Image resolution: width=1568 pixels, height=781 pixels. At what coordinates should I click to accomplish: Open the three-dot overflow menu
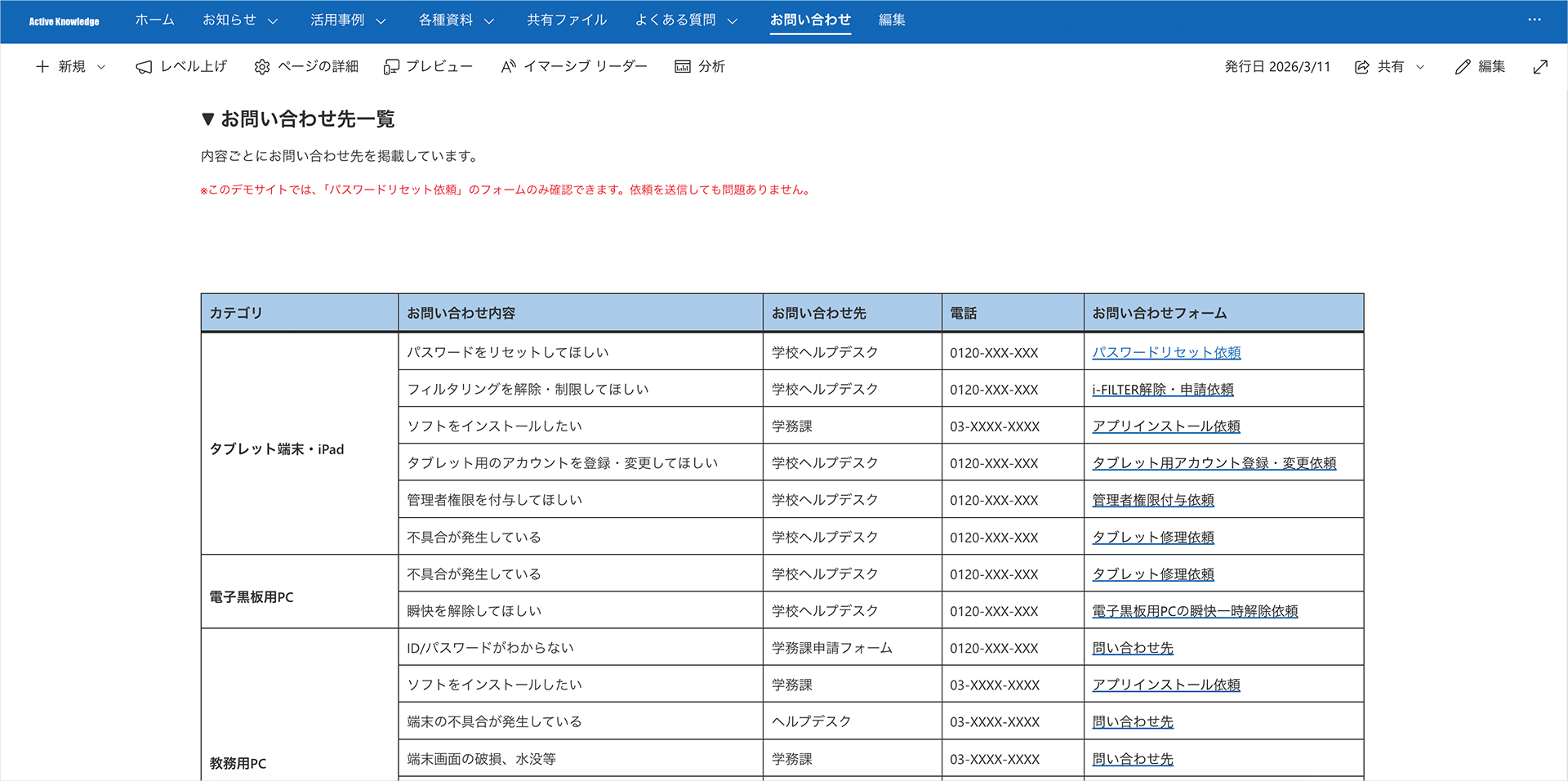coord(1535,20)
